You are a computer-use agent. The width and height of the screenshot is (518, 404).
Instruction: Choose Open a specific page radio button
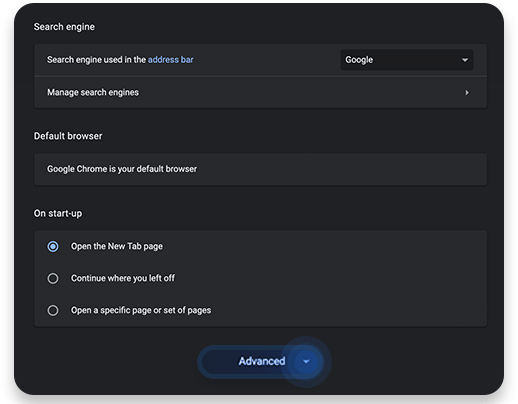(x=53, y=310)
